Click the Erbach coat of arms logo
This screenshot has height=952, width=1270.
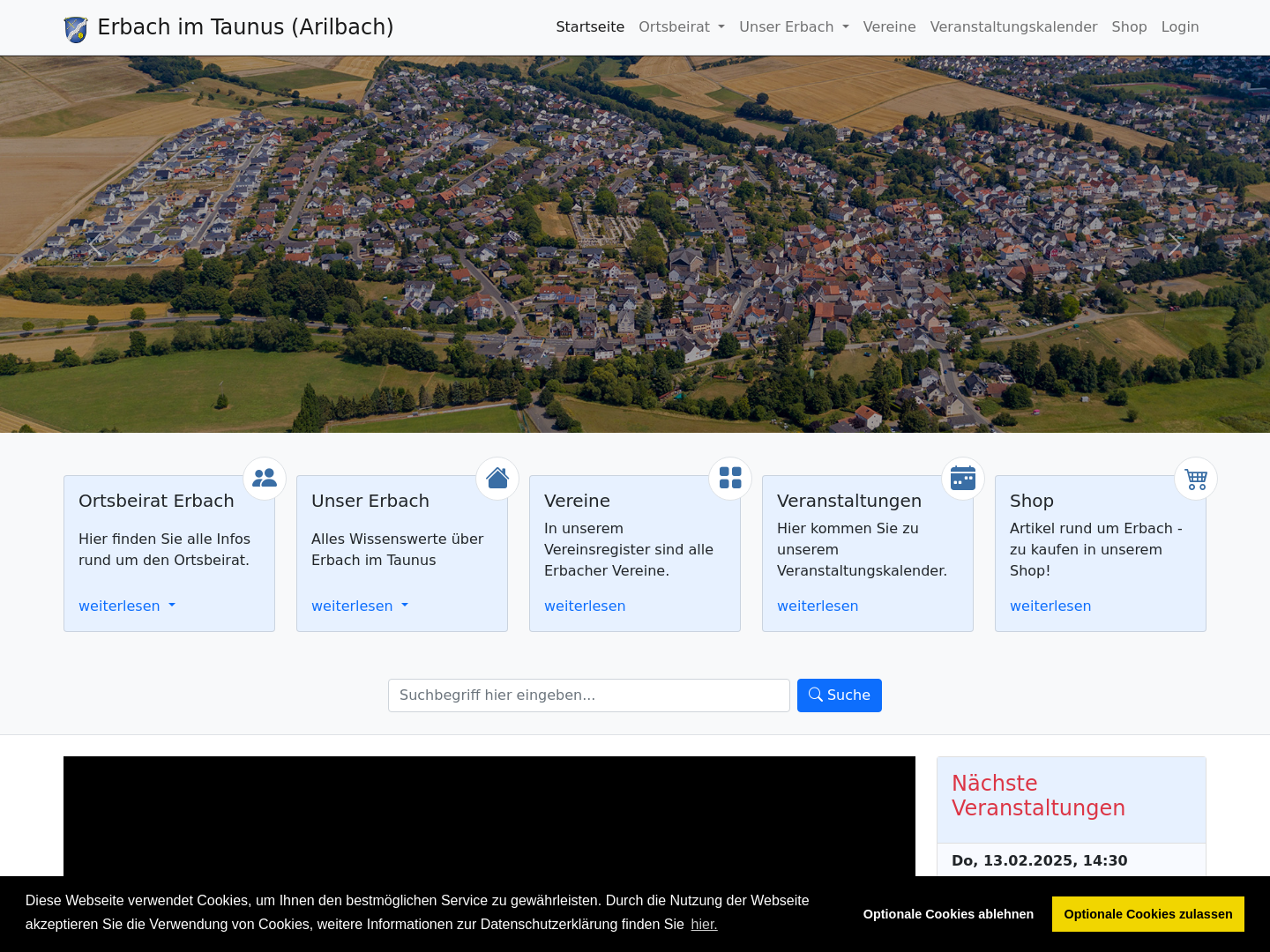76,29
